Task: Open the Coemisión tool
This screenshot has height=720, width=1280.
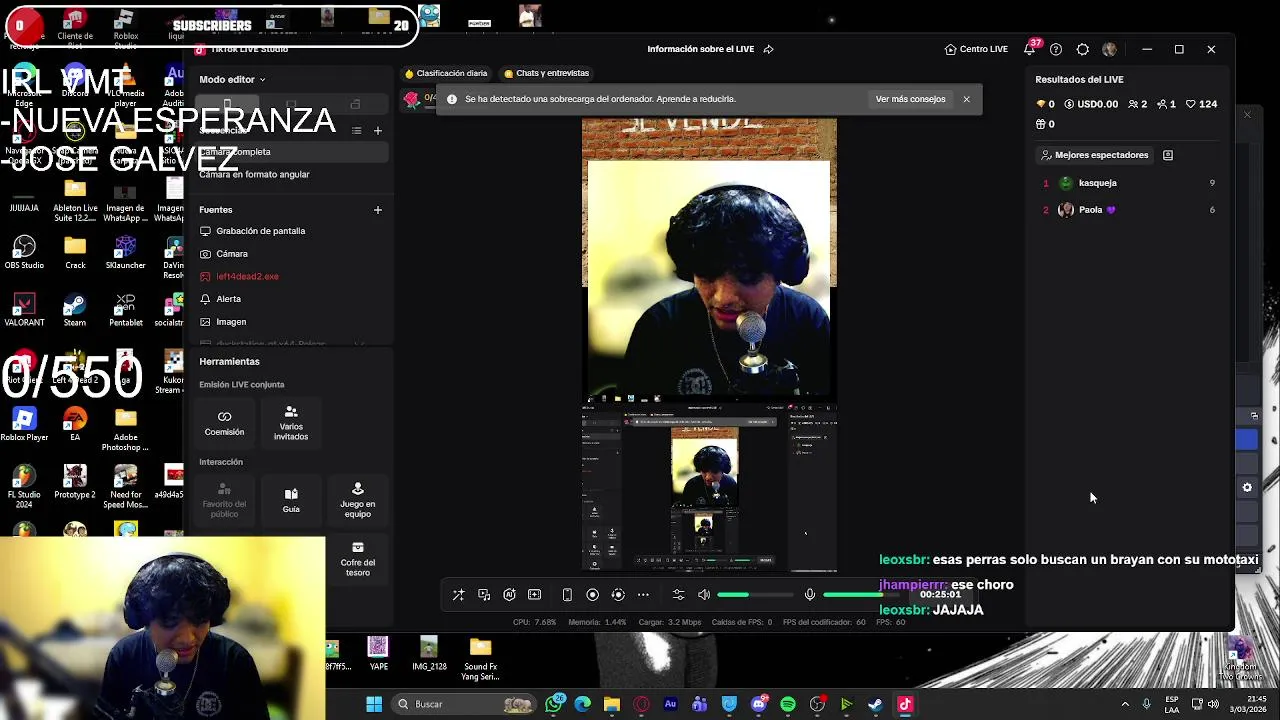Action: (x=224, y=423)
